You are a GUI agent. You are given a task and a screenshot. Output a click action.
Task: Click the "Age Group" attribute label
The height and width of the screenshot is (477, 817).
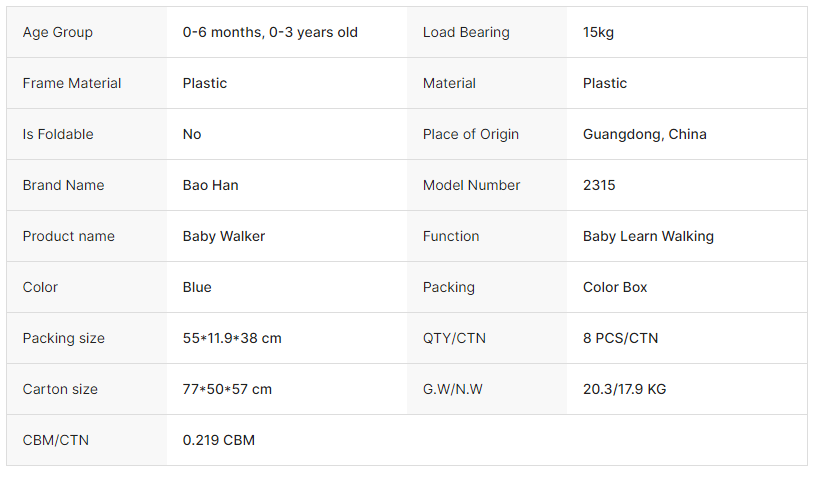pyautogui.click(x=58, y=32)
